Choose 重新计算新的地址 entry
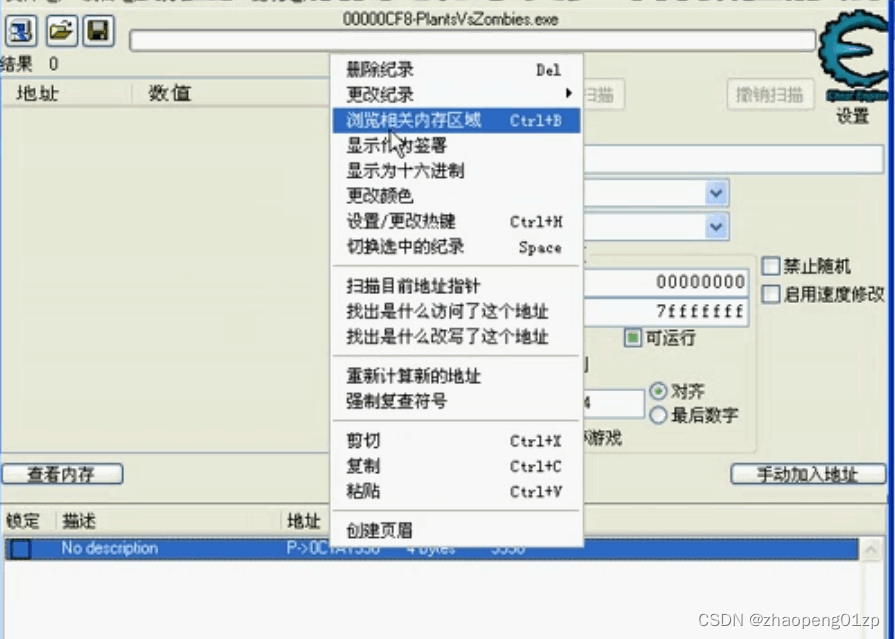The width and height of the screenshot is (895, 639). [456, 376]
